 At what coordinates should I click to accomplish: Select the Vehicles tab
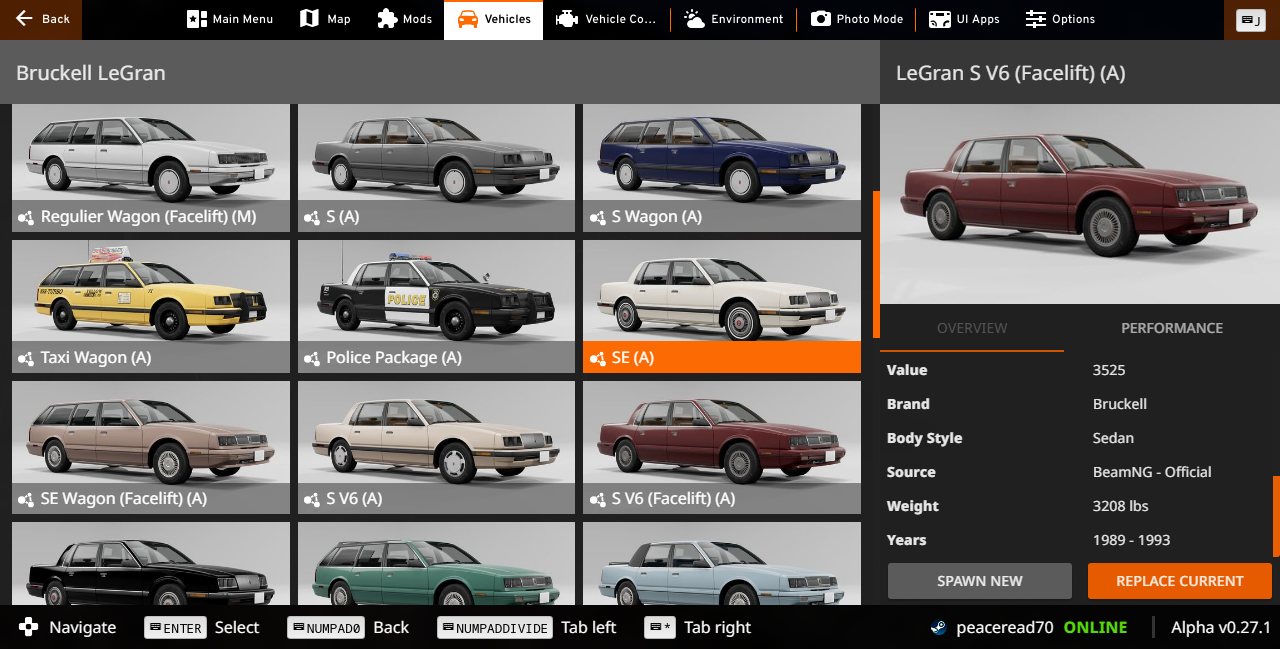click(x=494, y=19)
